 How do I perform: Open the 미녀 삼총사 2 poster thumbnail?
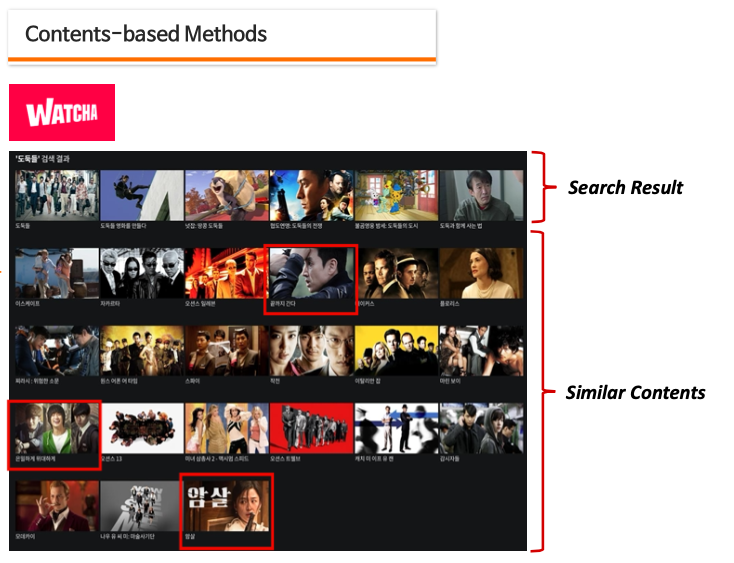(x=227, y=429)
